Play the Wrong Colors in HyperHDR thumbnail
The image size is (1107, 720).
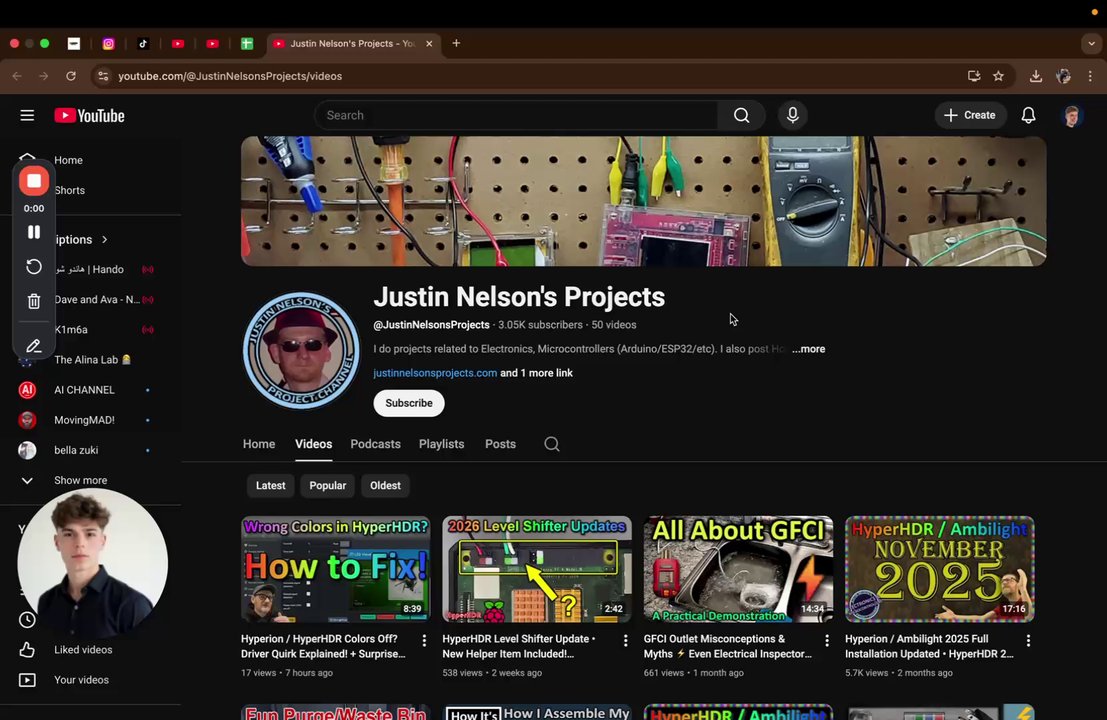click(335, 569)
